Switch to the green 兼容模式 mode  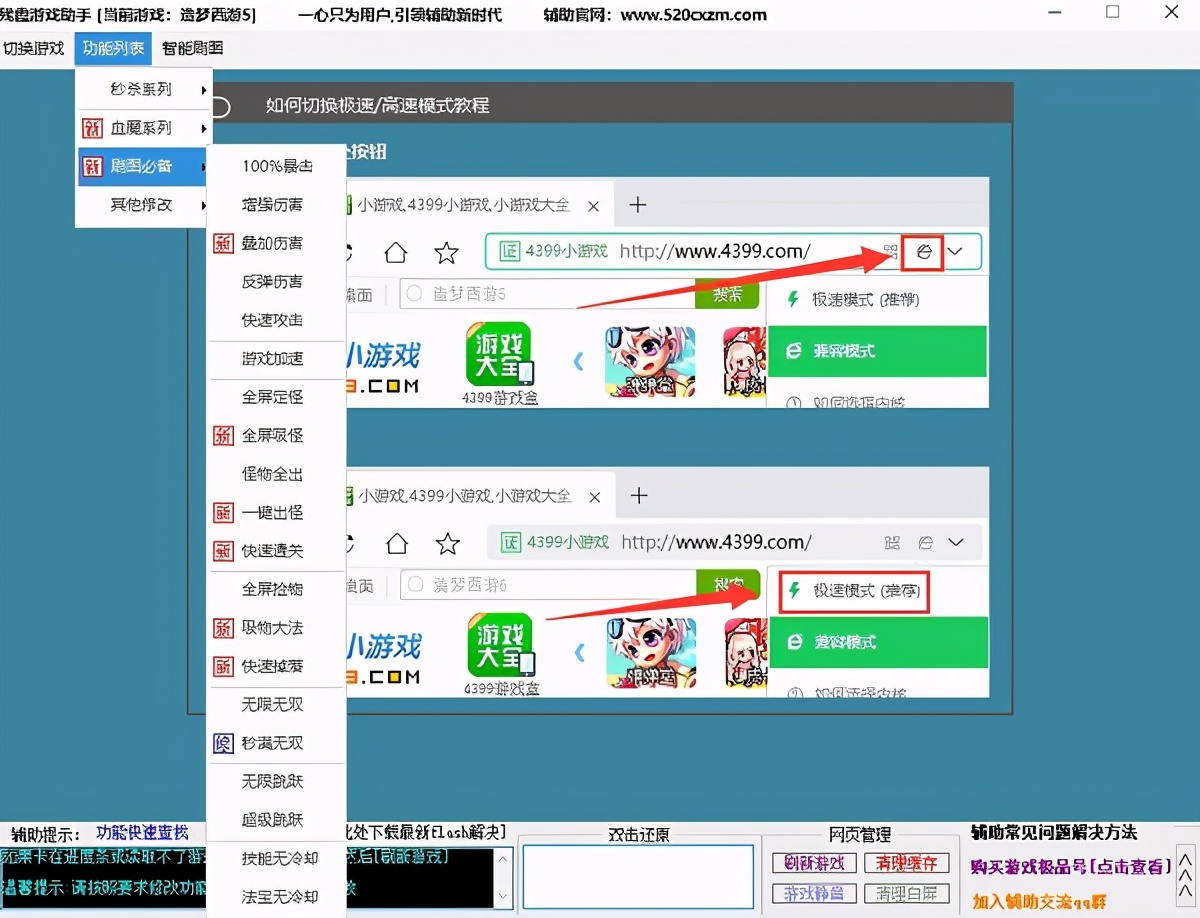(877, 352)
